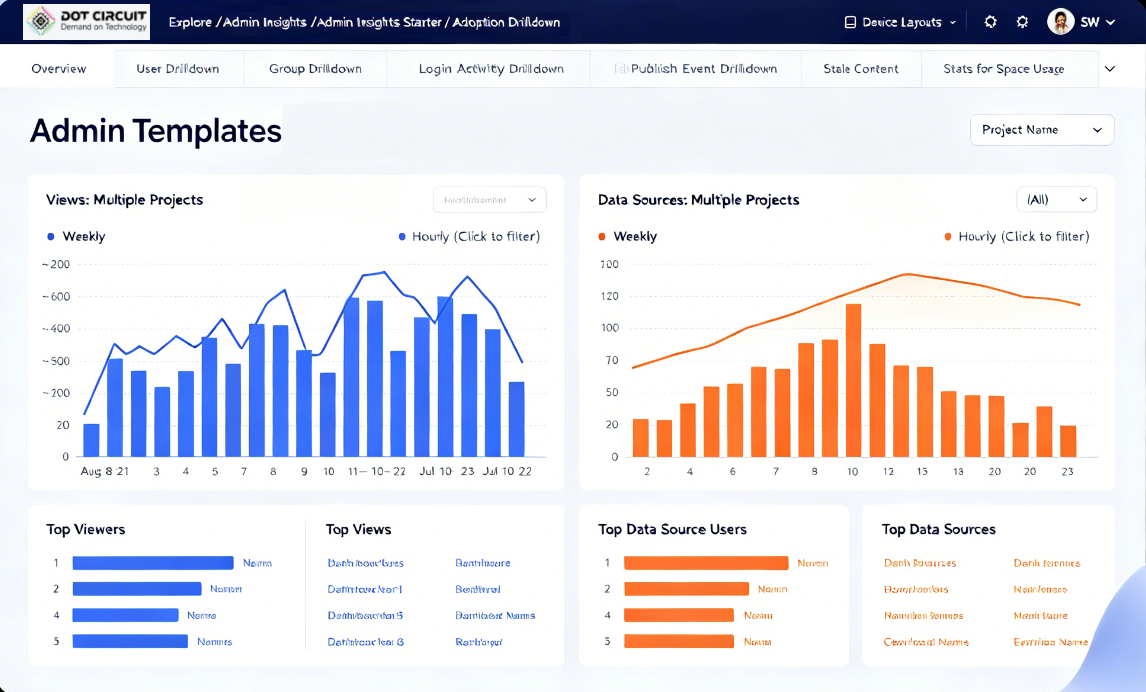Viewport: 1146px width, 692px height.
Task: Open the Stale Content tab
Action: [860, 69]
